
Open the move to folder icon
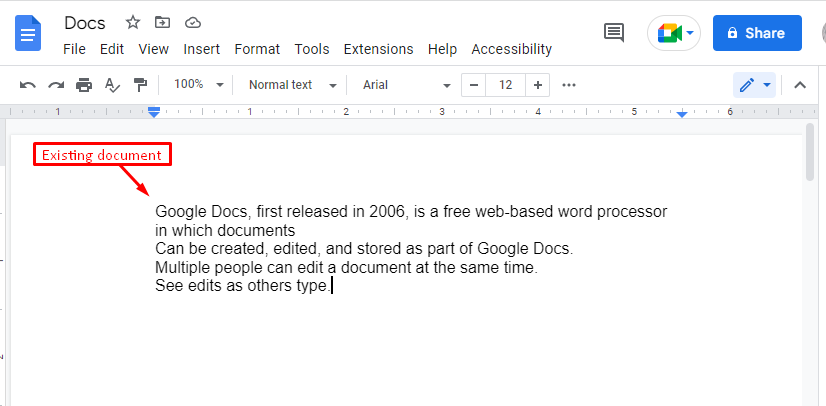click(162, 22)
